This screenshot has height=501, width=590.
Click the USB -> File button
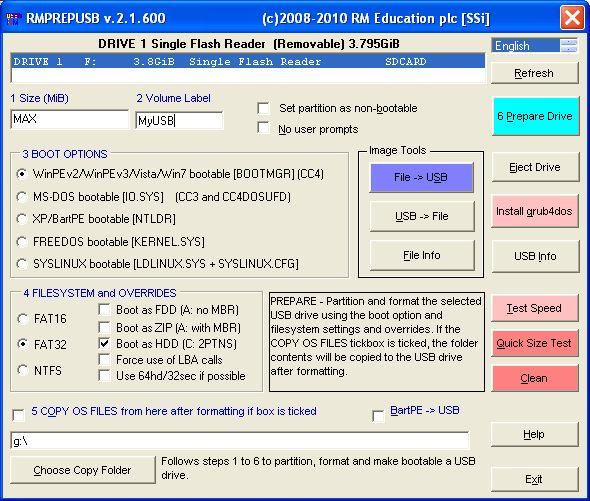[x=422, y=216]
